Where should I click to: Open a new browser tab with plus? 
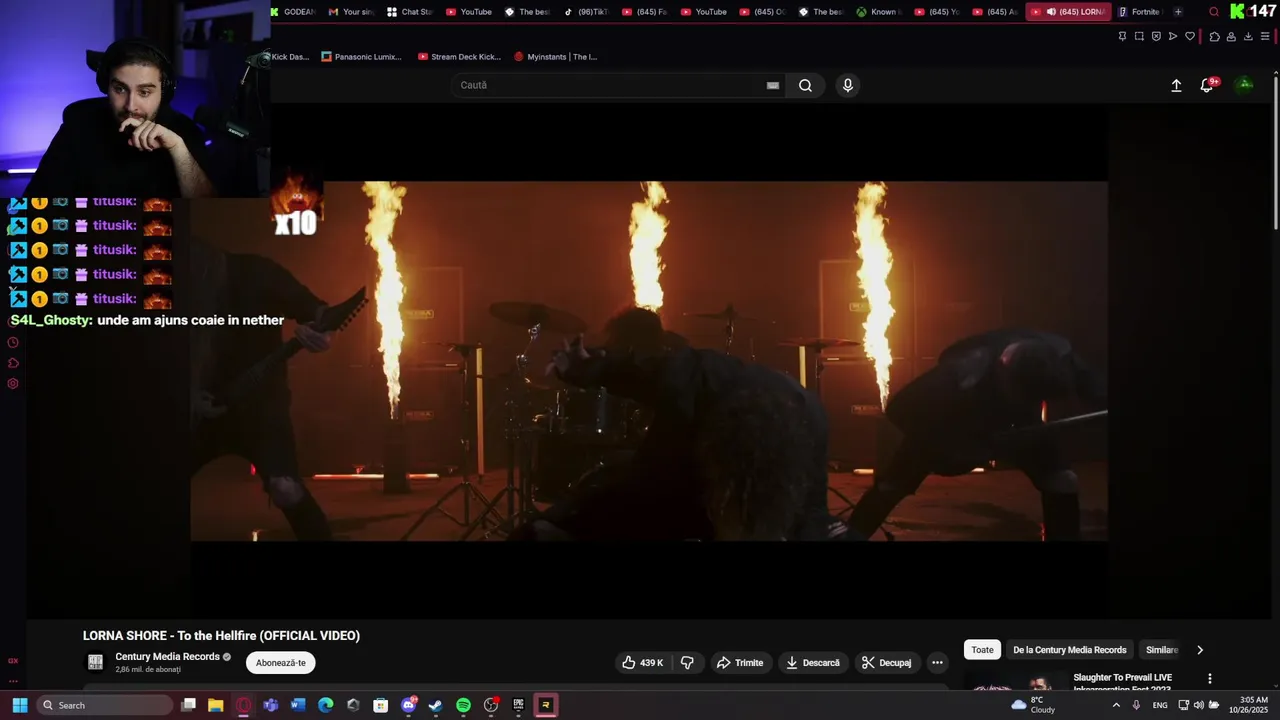pos(1178,12)
